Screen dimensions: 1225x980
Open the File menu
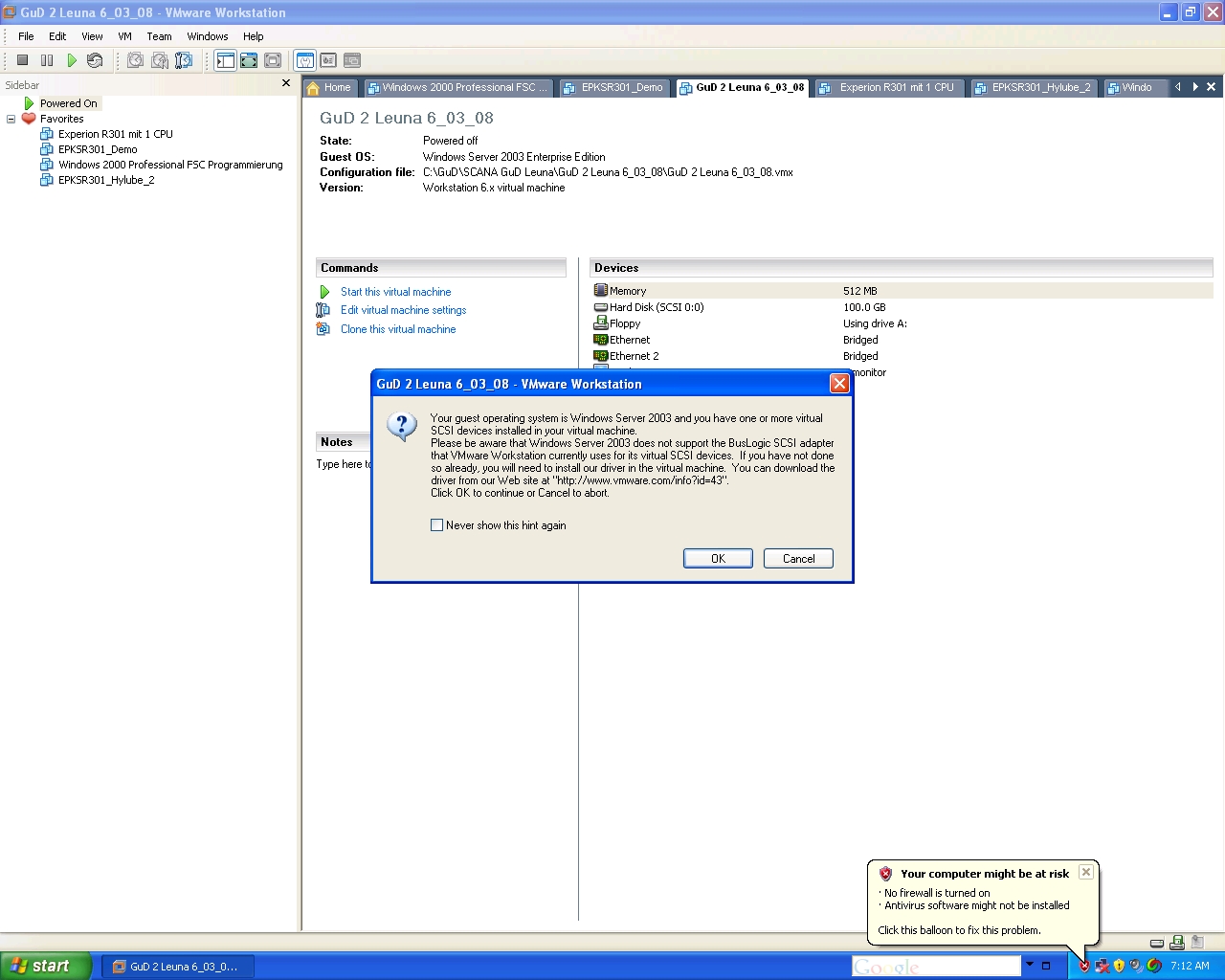click(26, 36)
